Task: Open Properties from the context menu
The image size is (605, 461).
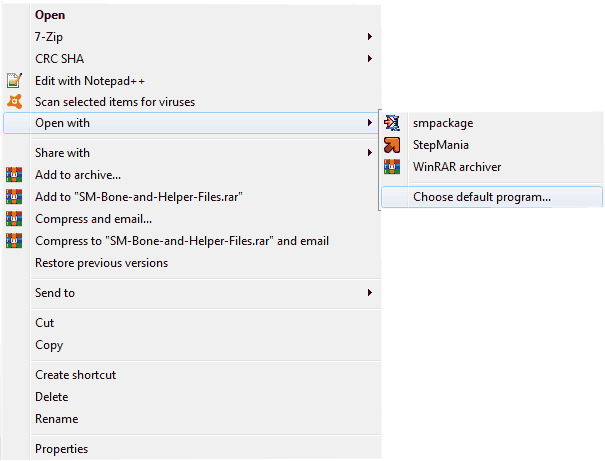Action: pos(192,449)
